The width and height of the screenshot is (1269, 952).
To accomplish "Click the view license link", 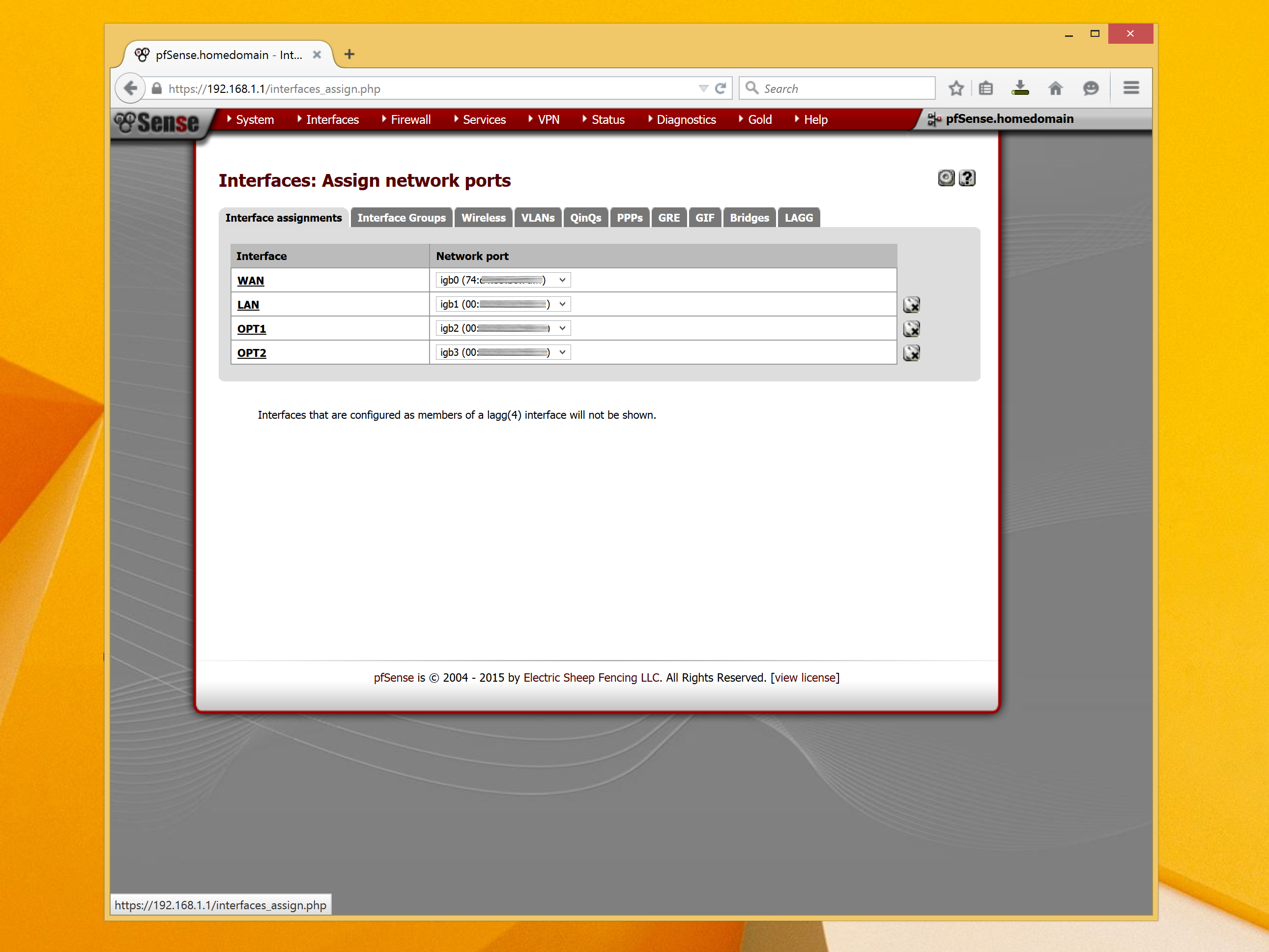I will (805, 678).
